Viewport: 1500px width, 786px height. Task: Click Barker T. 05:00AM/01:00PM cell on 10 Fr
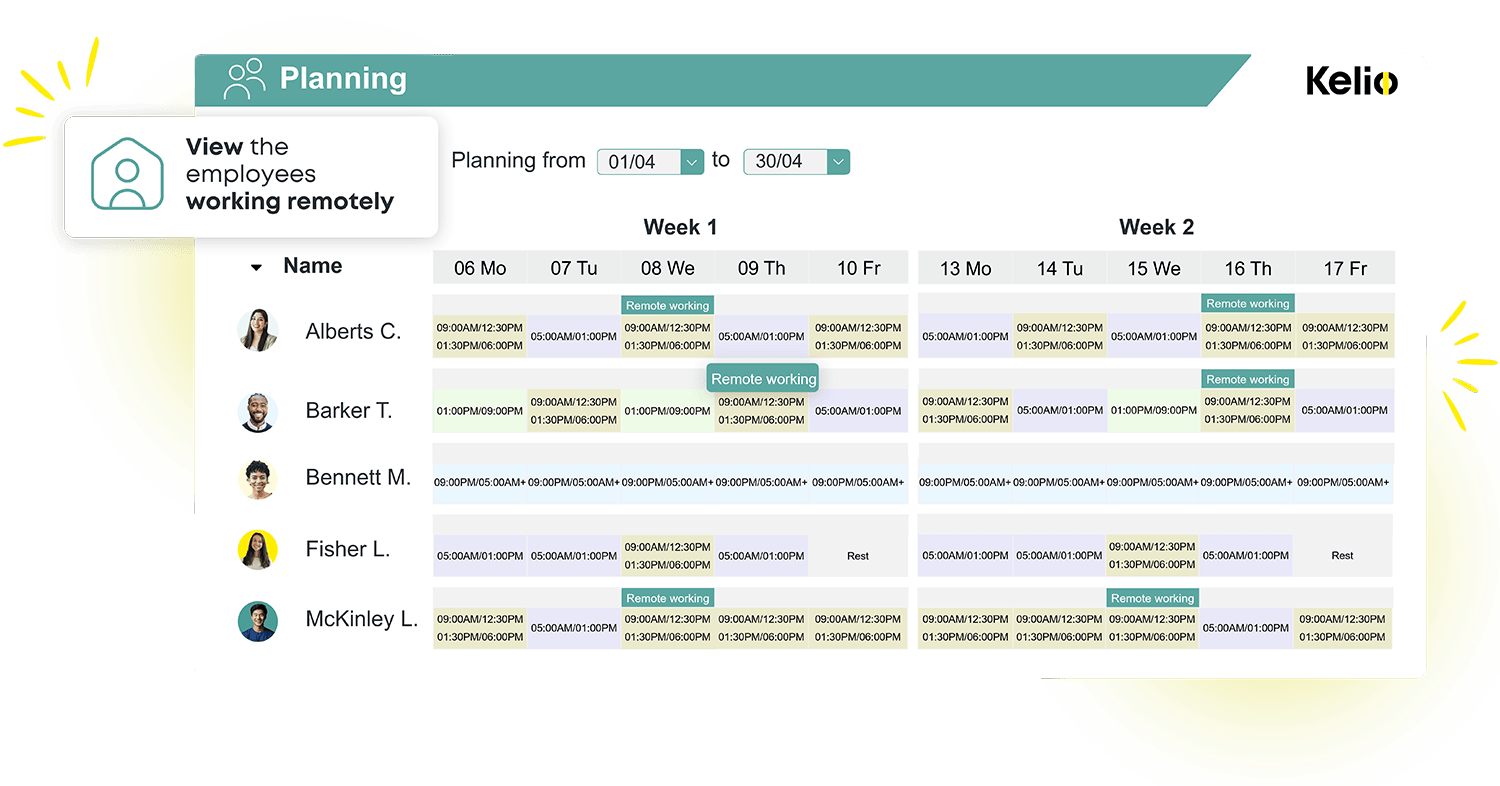tap(858, 411)
